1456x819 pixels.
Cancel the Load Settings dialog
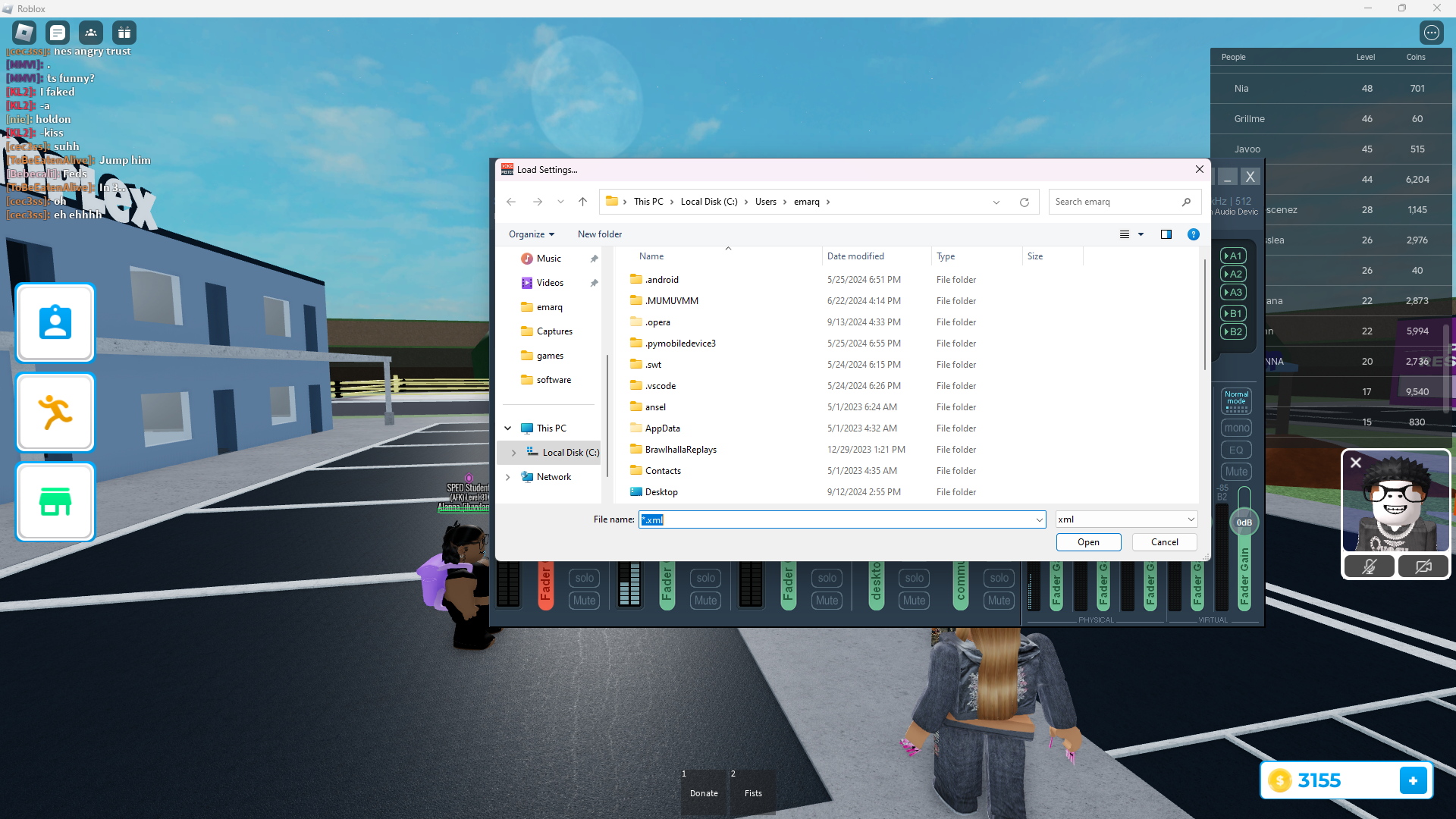click(1165, 542)
